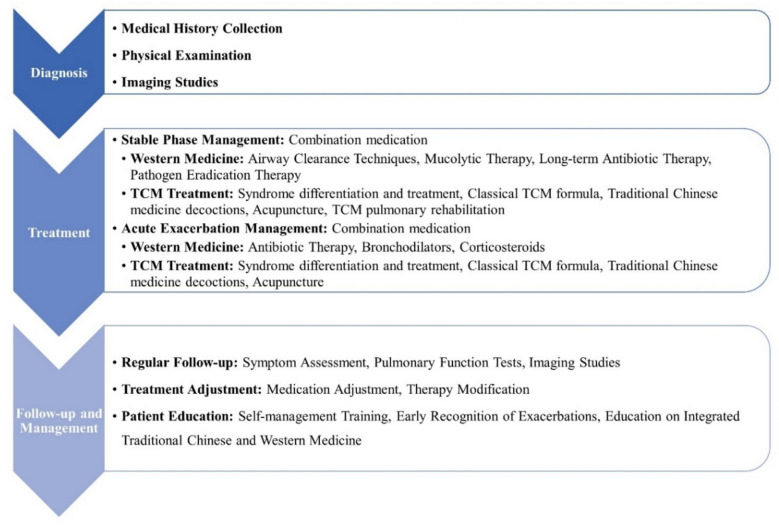Click the first TCM Treatment heading
The height and width of the screenshot is (527, 779).
[182, 193]
